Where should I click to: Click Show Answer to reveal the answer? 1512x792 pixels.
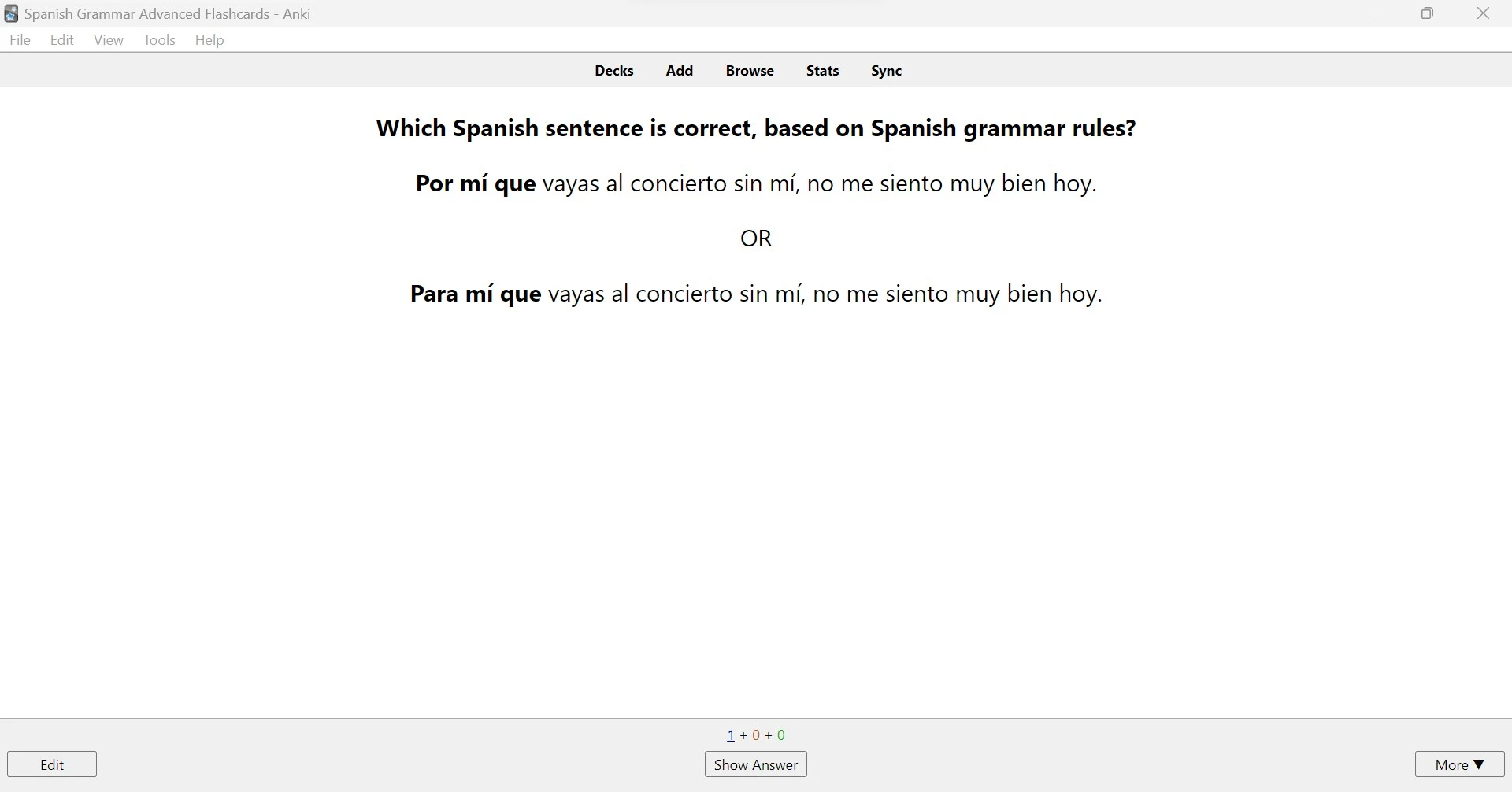pos(754,764)
